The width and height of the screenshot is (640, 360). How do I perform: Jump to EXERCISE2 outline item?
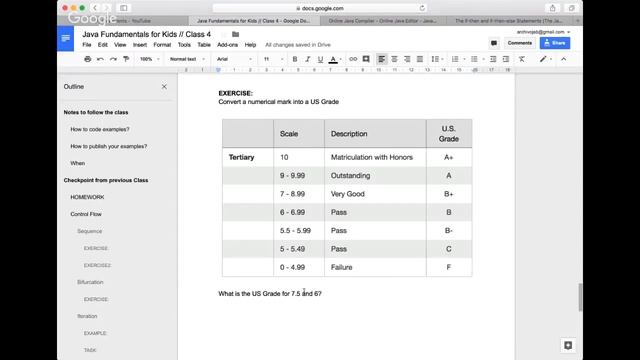[x=97, y=265]
